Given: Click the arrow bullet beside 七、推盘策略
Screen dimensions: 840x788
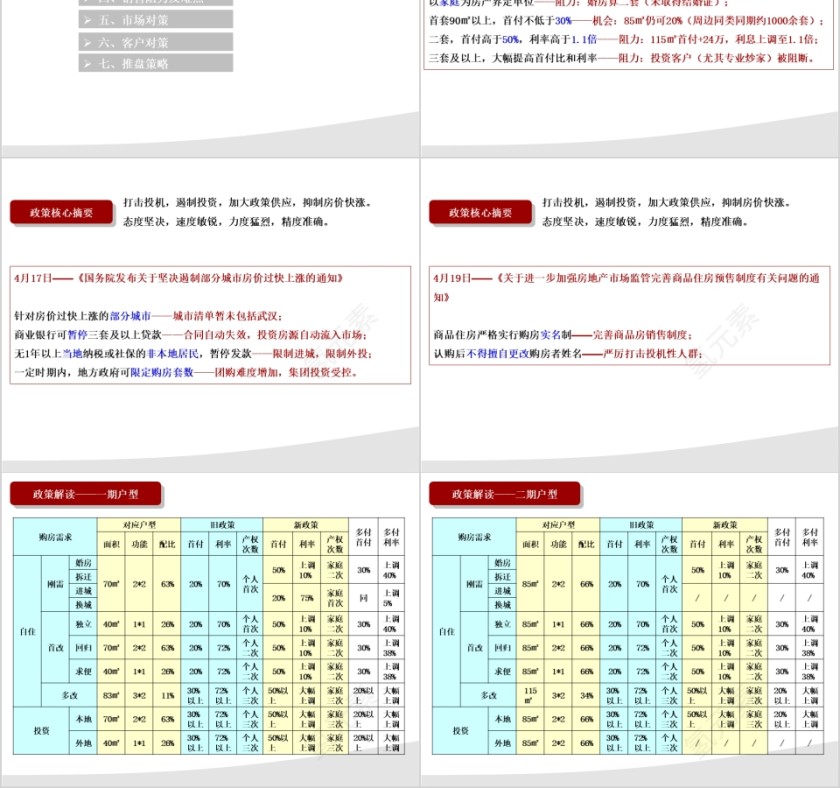Looking at the screenshot, I should pyautogui.click(x=88, y=63).
